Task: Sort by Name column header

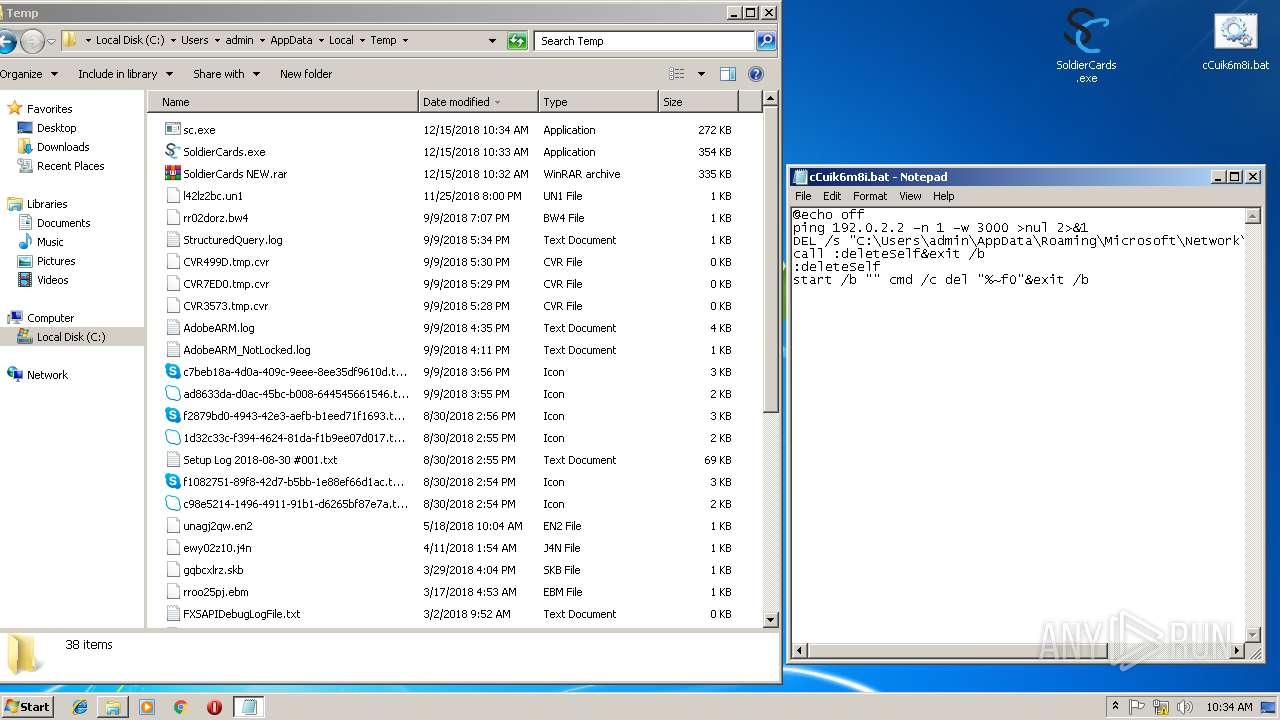Action: (283, 102)
